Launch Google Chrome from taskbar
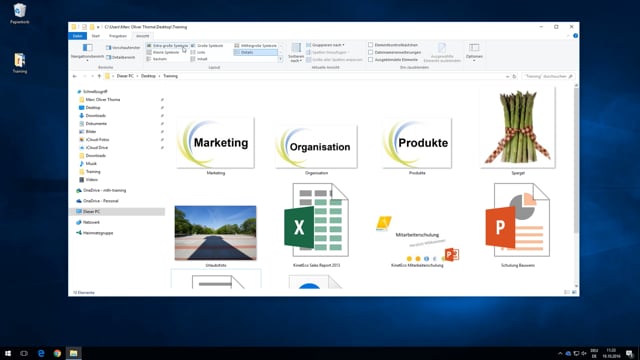 coord(57,353)
